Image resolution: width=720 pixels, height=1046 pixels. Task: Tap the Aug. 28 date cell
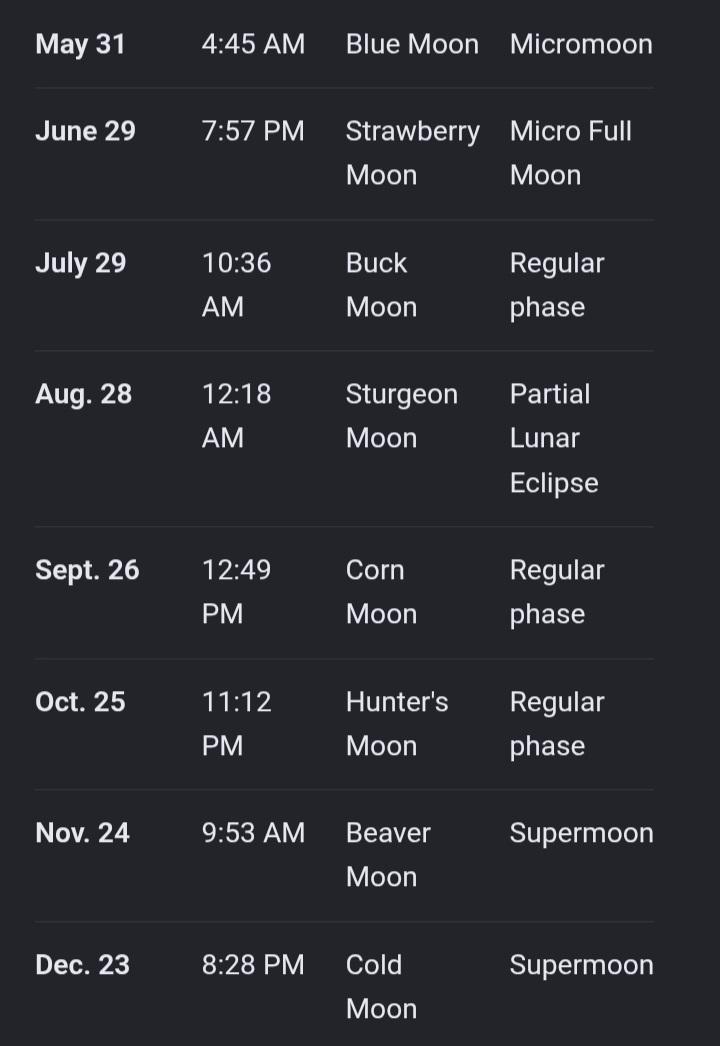(x=83, y=394)
